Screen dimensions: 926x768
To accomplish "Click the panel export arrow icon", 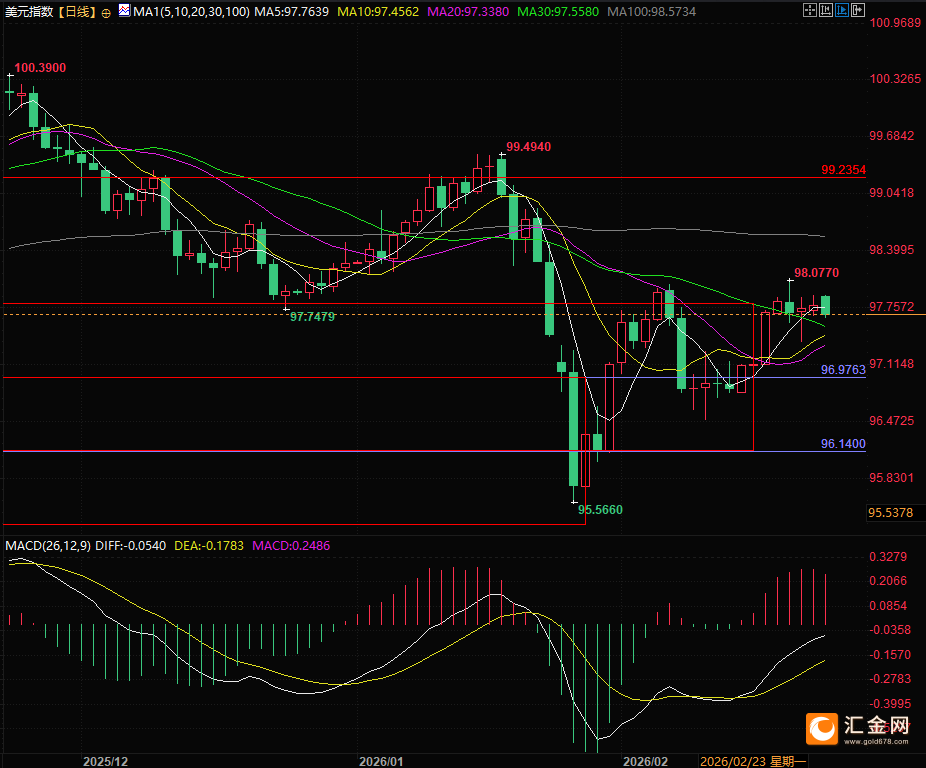I will point(857,10).
